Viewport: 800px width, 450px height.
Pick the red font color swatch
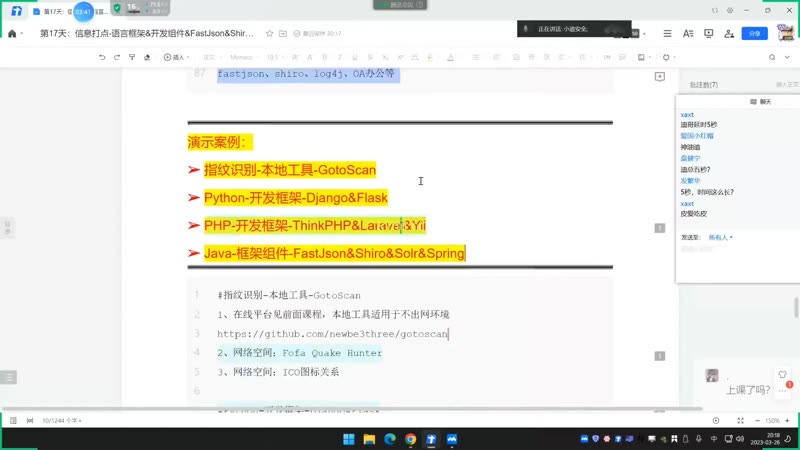[x=451, y=57]
